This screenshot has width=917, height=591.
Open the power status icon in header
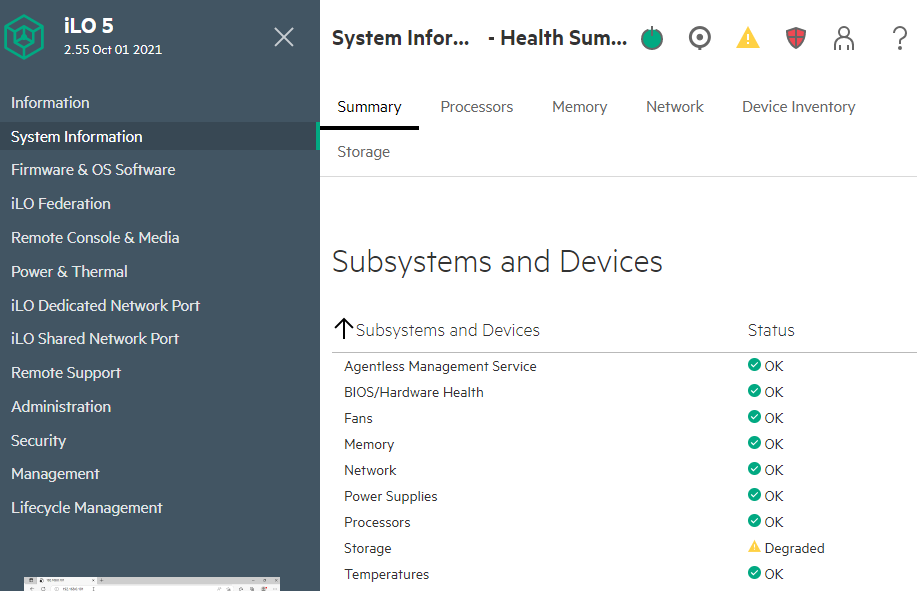[651, 38]
